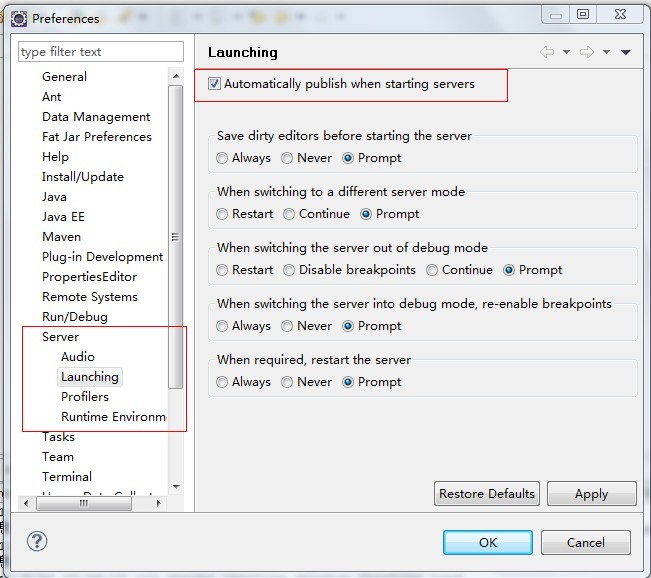
Task: Select PropertiesEditor in the tree
Action: pos(89,277)
